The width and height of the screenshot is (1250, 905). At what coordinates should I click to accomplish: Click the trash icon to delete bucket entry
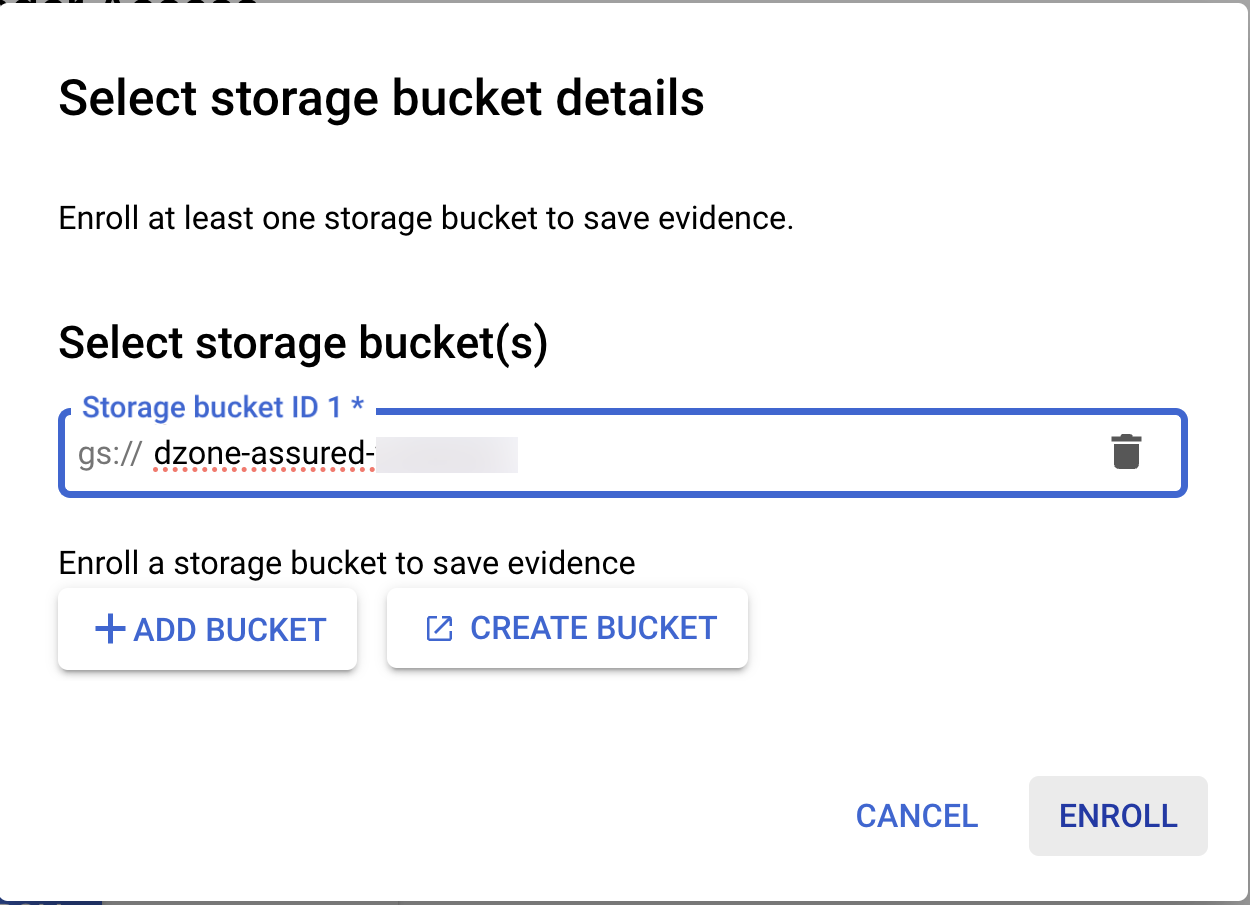coord(1126,452)
